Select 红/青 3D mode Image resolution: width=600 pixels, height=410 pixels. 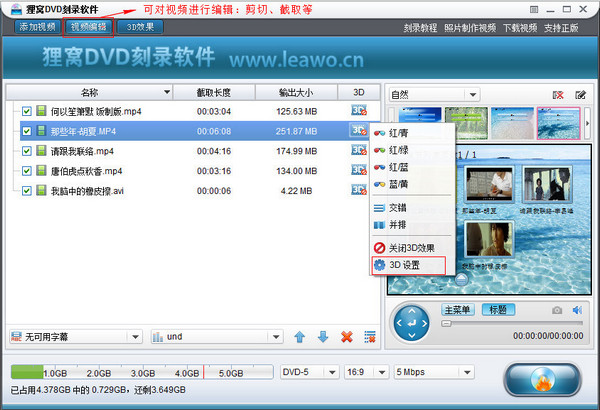412,133
